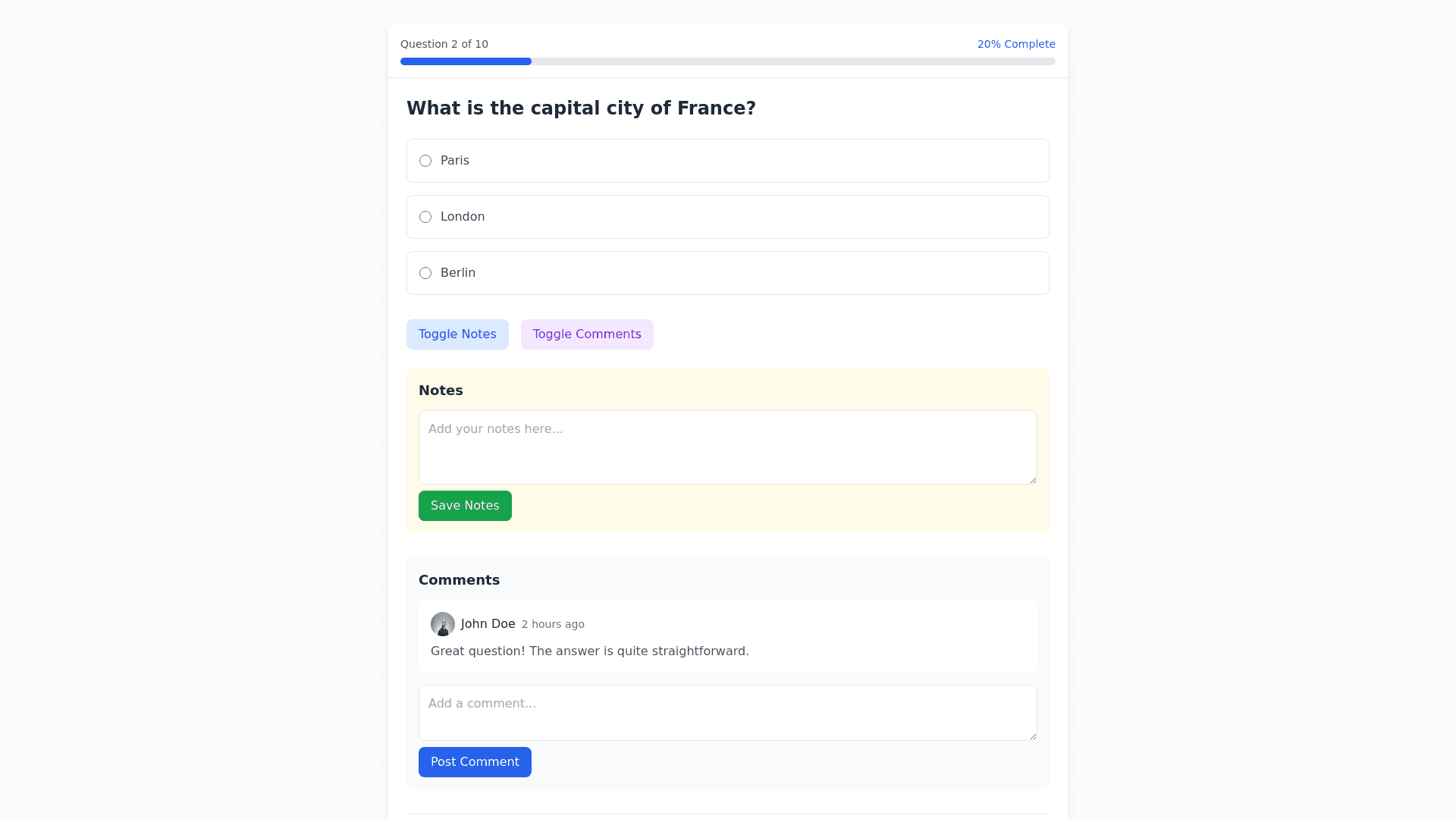Viewport: 1456px width, 819px height.
Task: Click the '20% Complete' progress label
Action: pyautogui.click(x=1015, y=44)
